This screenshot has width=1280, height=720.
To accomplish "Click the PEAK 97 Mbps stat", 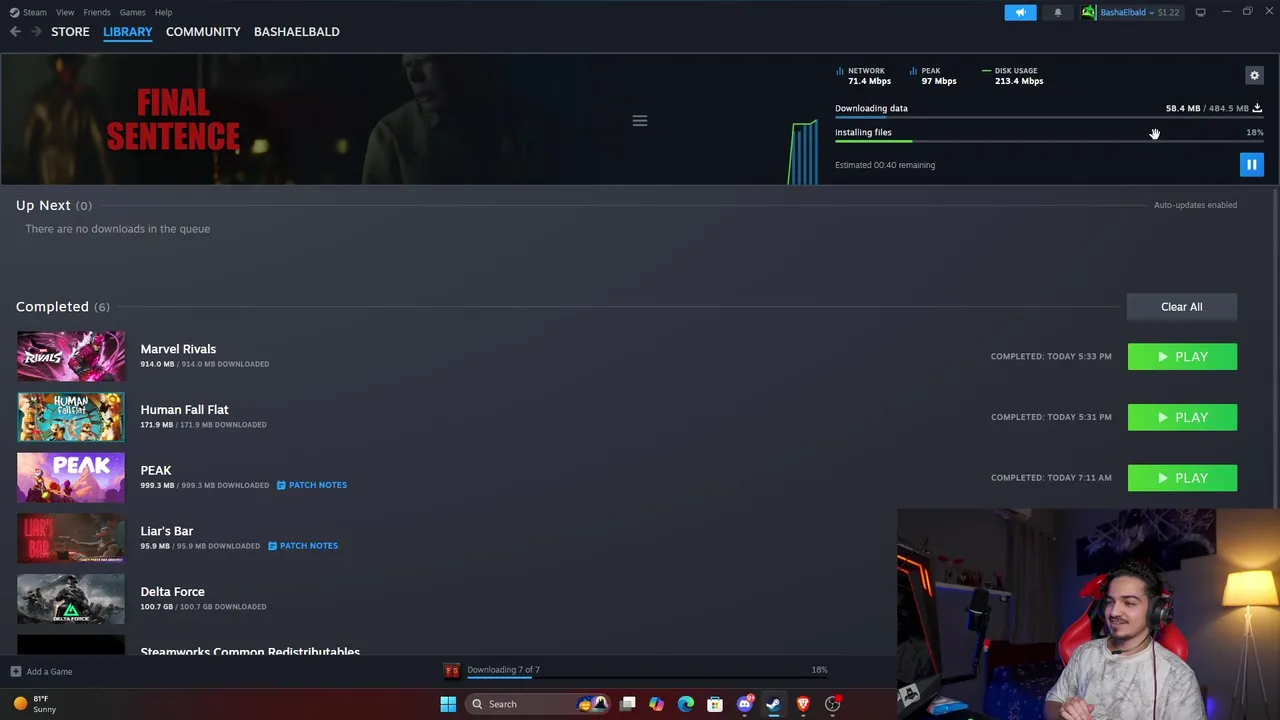I will [933, 76].
